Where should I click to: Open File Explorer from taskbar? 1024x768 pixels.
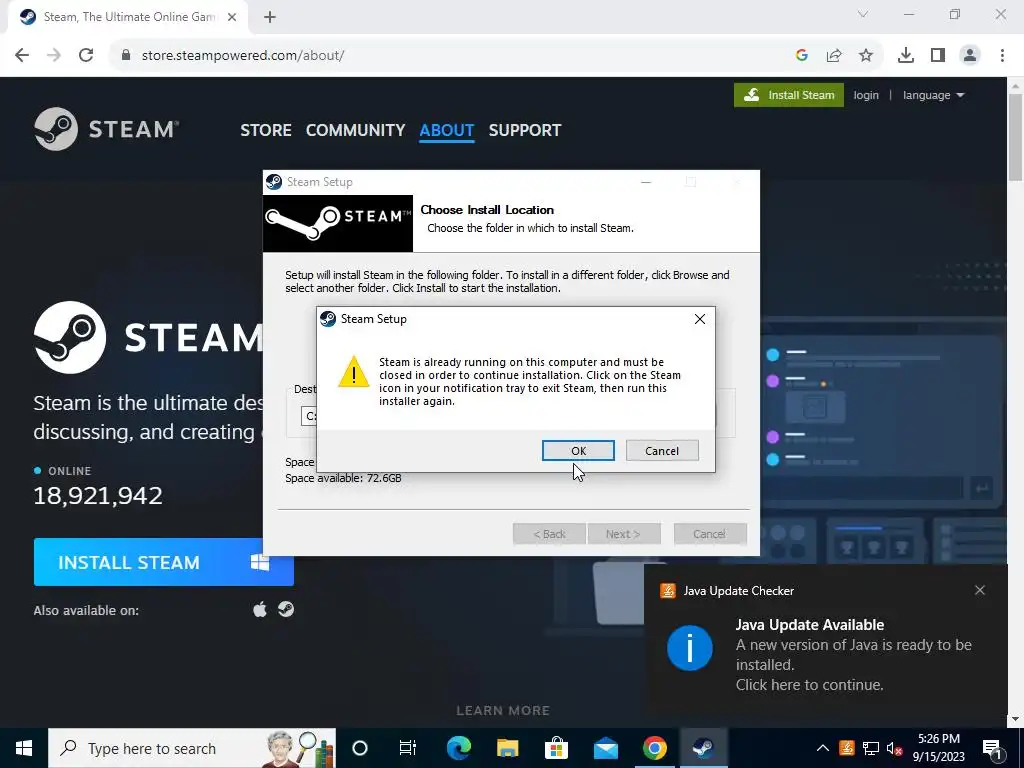coord(507,748)
